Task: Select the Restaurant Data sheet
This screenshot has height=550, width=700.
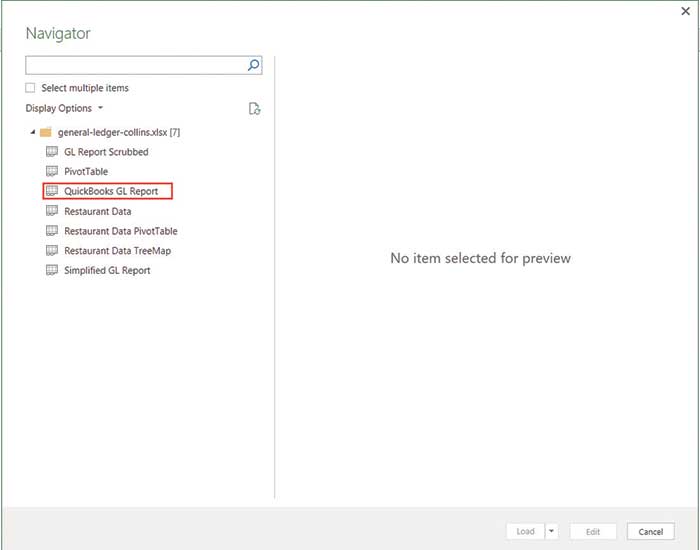Action: pyautogui.click(x=98, y=211)
